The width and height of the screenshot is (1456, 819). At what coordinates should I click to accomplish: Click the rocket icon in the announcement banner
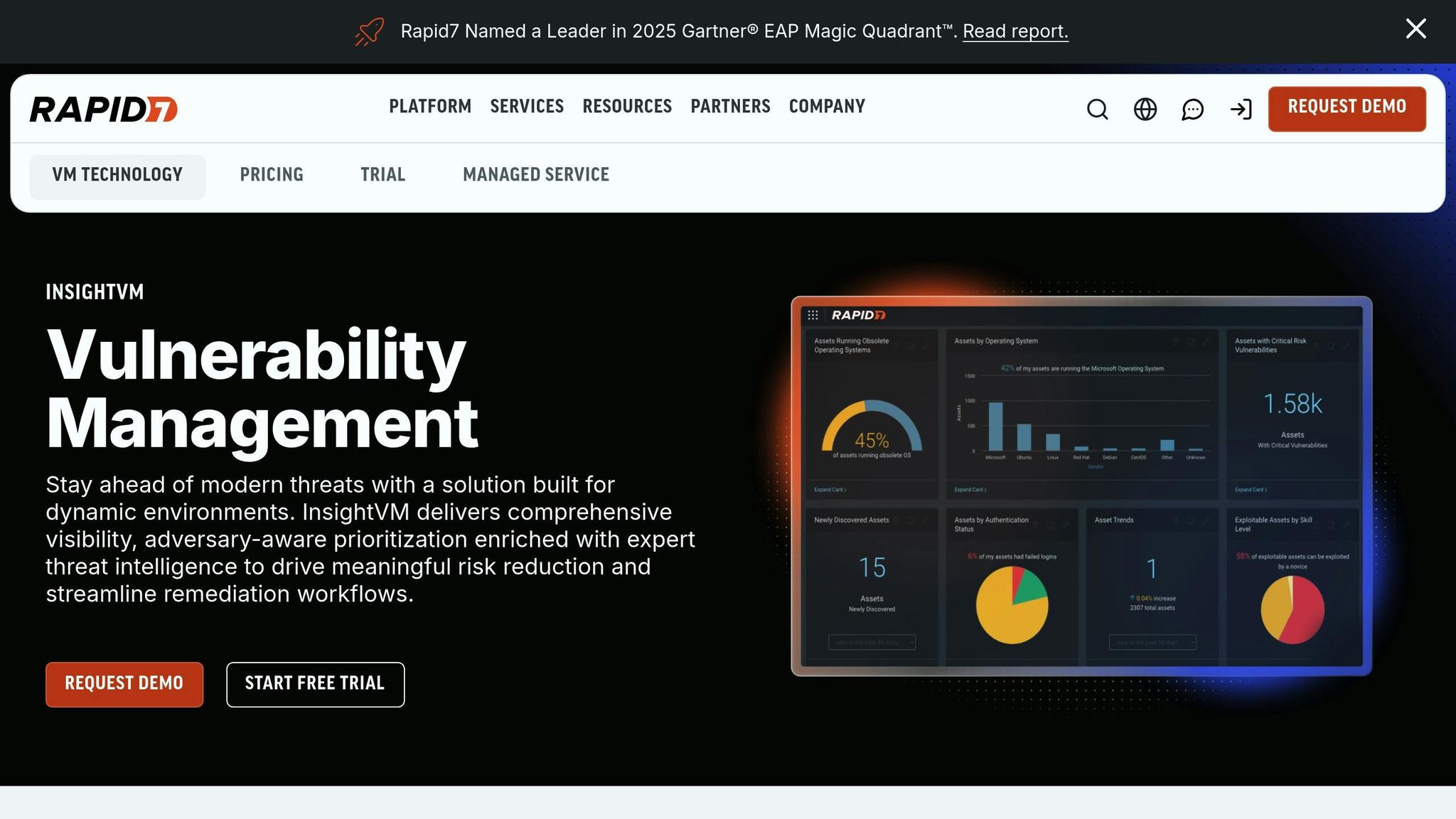pyautogui.click(x=368, y=31)
